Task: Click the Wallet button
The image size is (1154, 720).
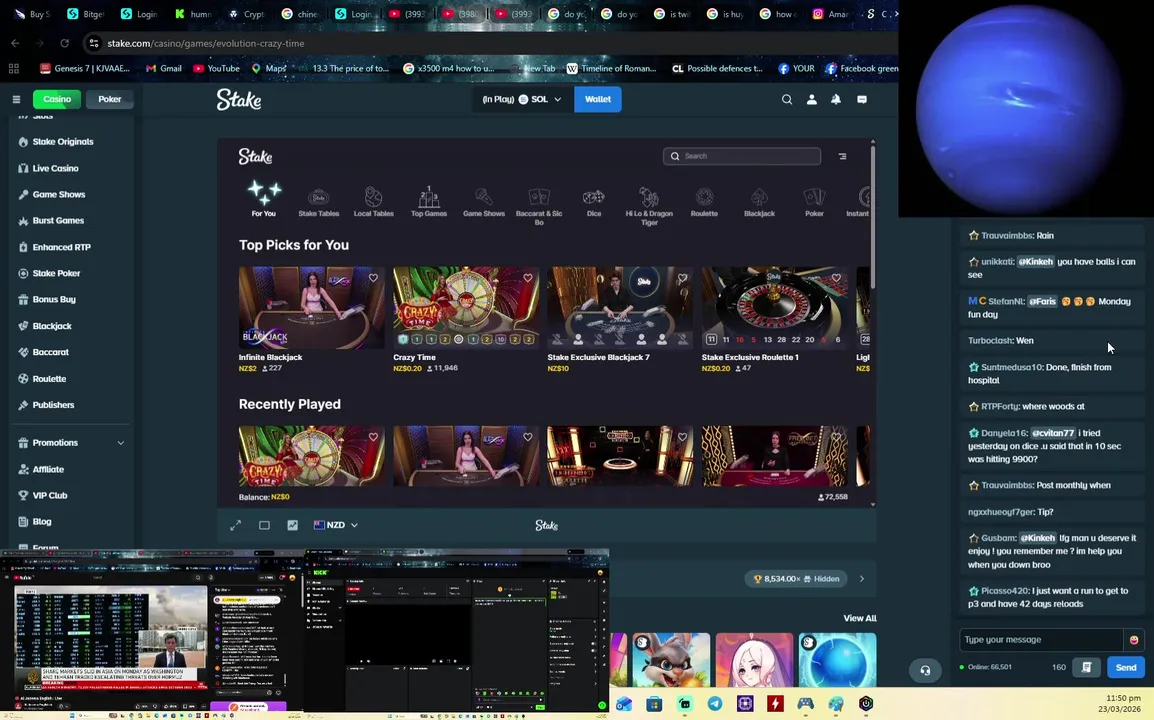Action: 598,99
